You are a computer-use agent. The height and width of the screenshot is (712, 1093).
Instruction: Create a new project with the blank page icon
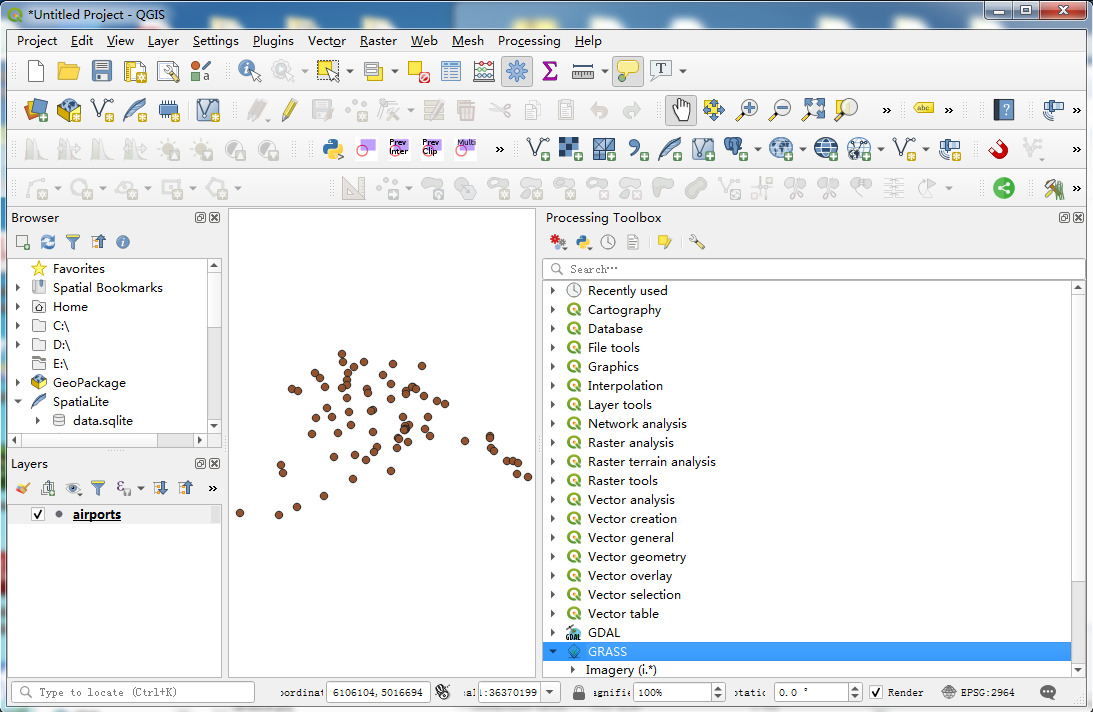click(36, 71)
